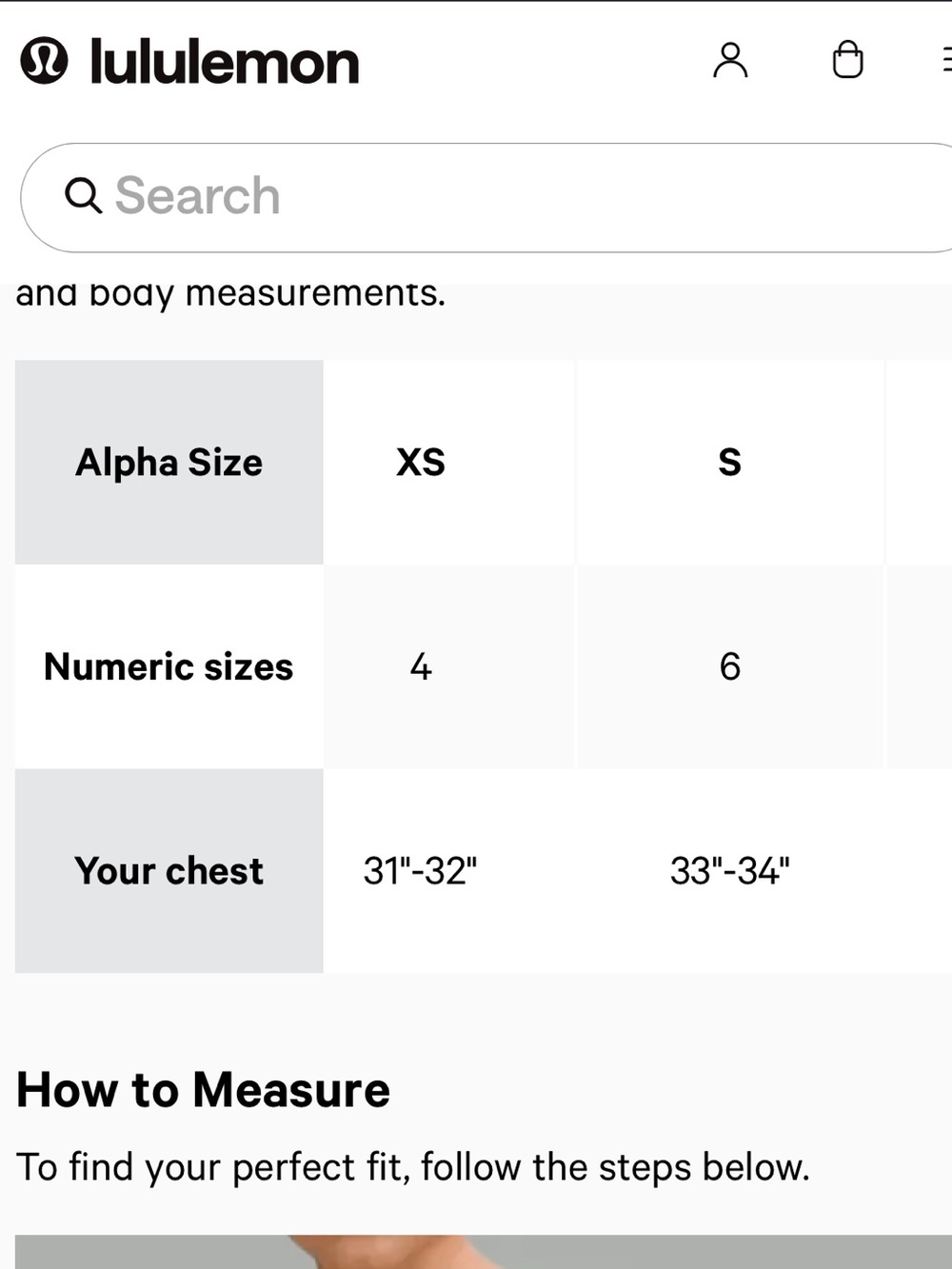Click the search magnifier icon

tap(83, 196)
